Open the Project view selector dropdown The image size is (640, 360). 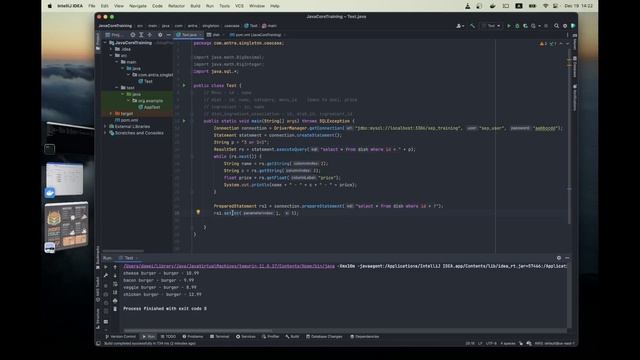coord(115,35)
